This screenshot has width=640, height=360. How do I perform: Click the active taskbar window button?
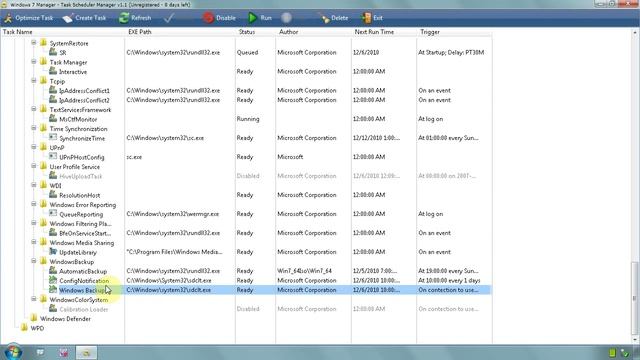[86, 352]
